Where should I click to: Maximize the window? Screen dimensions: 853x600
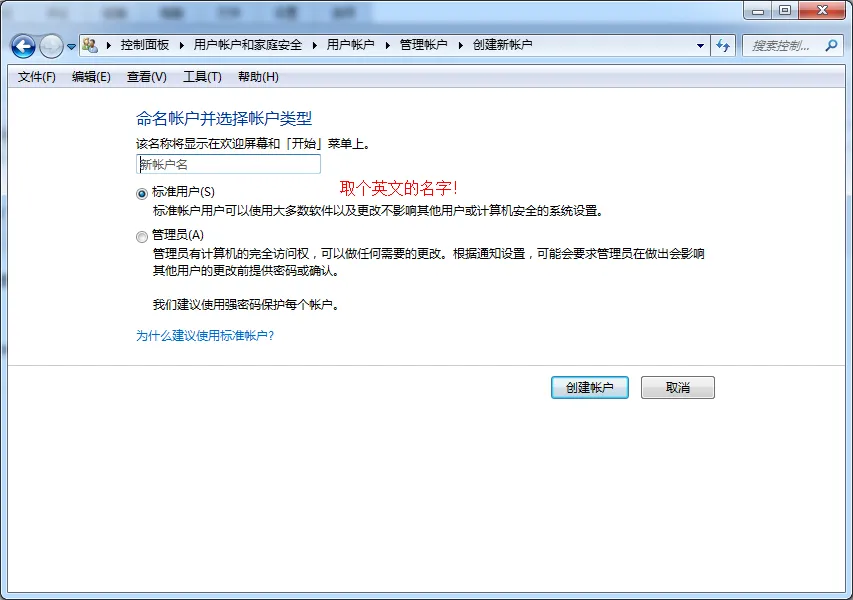(x=785, y=10)
